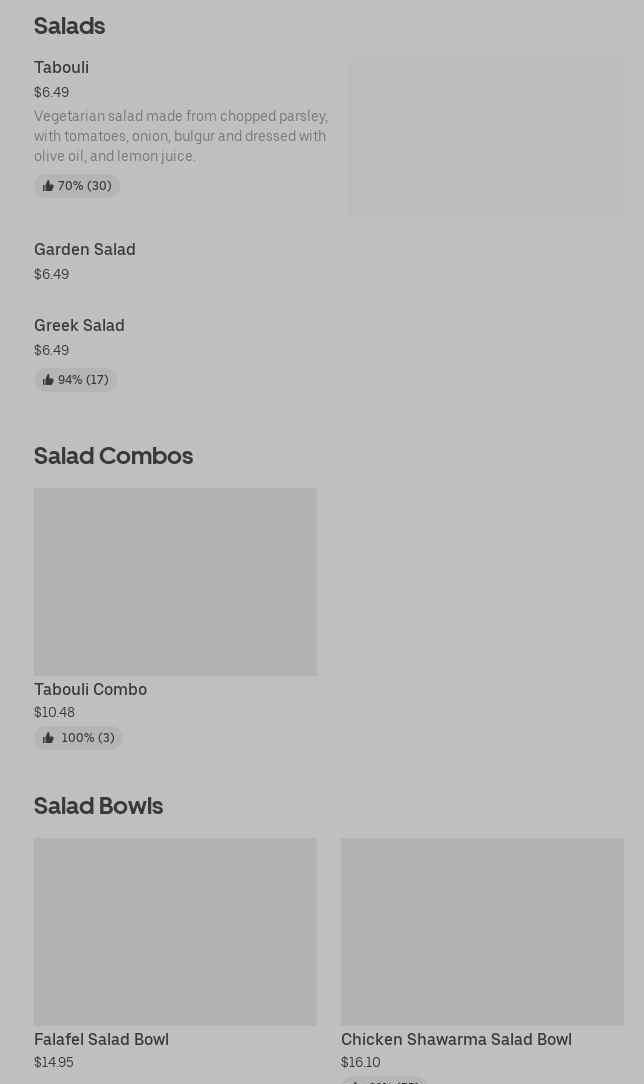
Task: Click the Tabouli Combo image thumbnail
Action: (176, 581)
